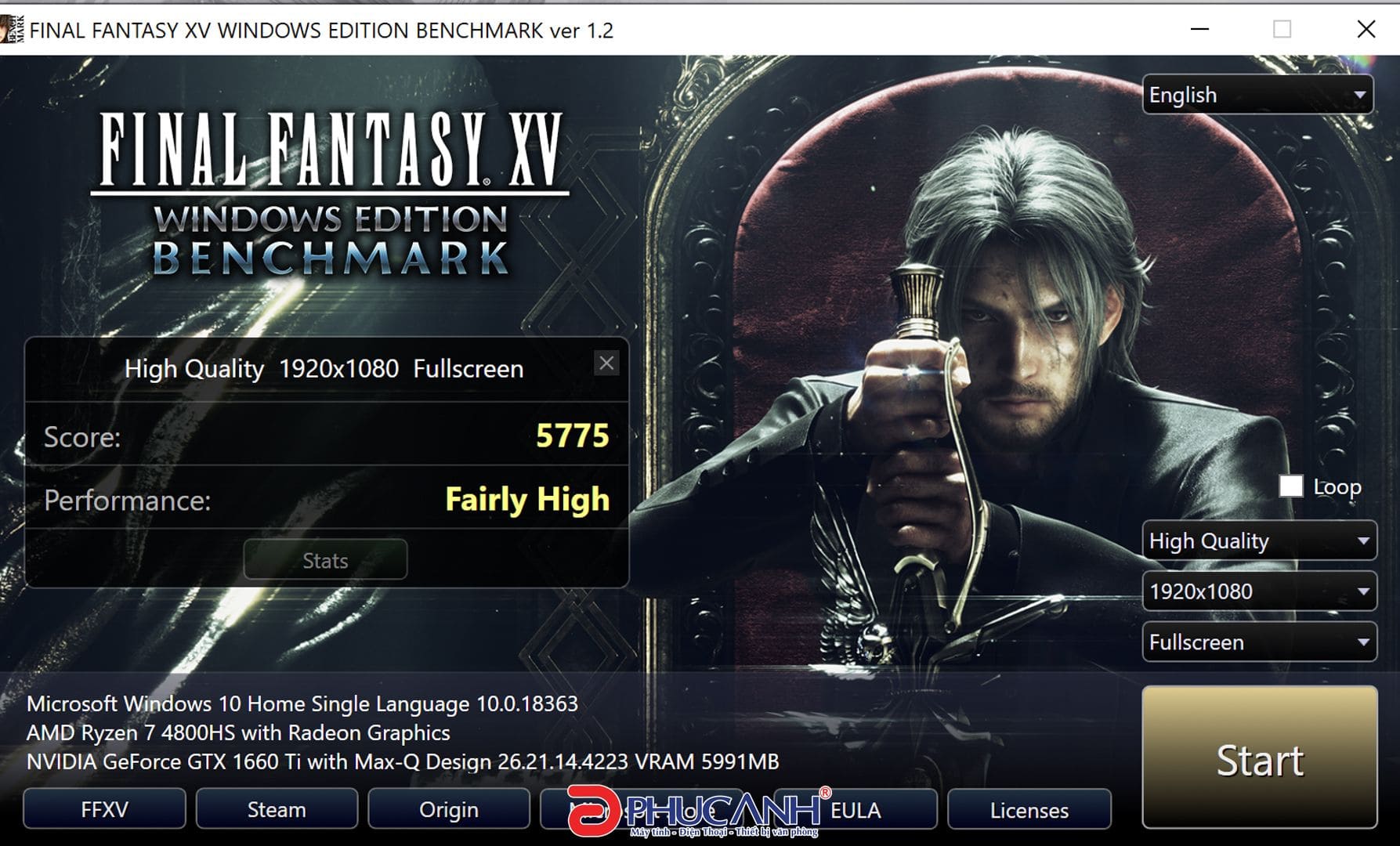
Task: Click the Fairly High performance rating
Action: click(527, 499)
